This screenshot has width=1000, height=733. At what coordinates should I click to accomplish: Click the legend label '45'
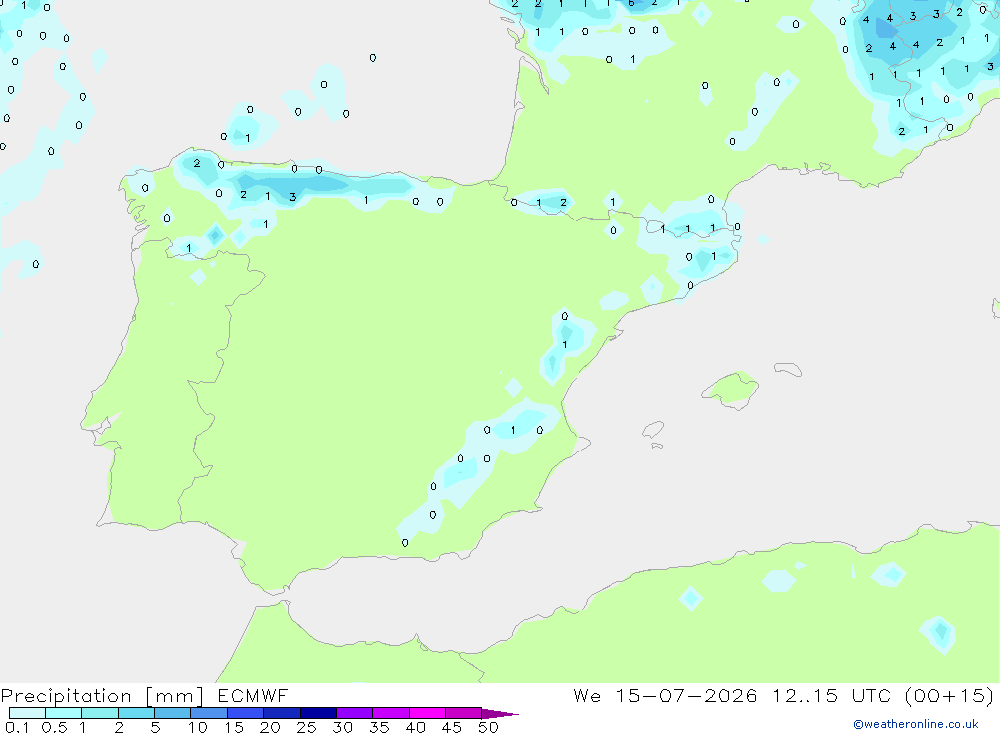[x=452, y=727]
